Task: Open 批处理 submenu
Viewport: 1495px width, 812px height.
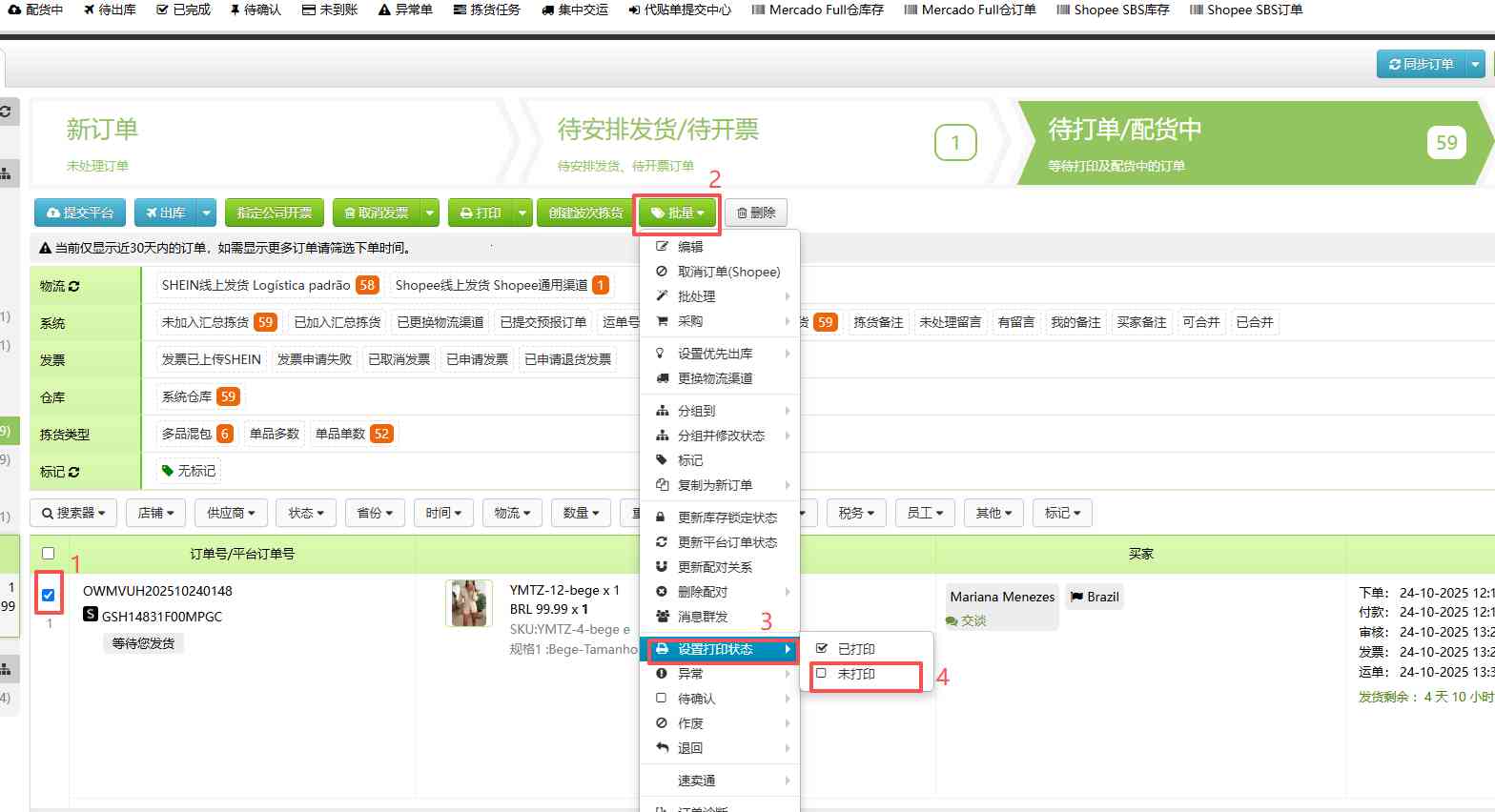Action: coord(719,296)
